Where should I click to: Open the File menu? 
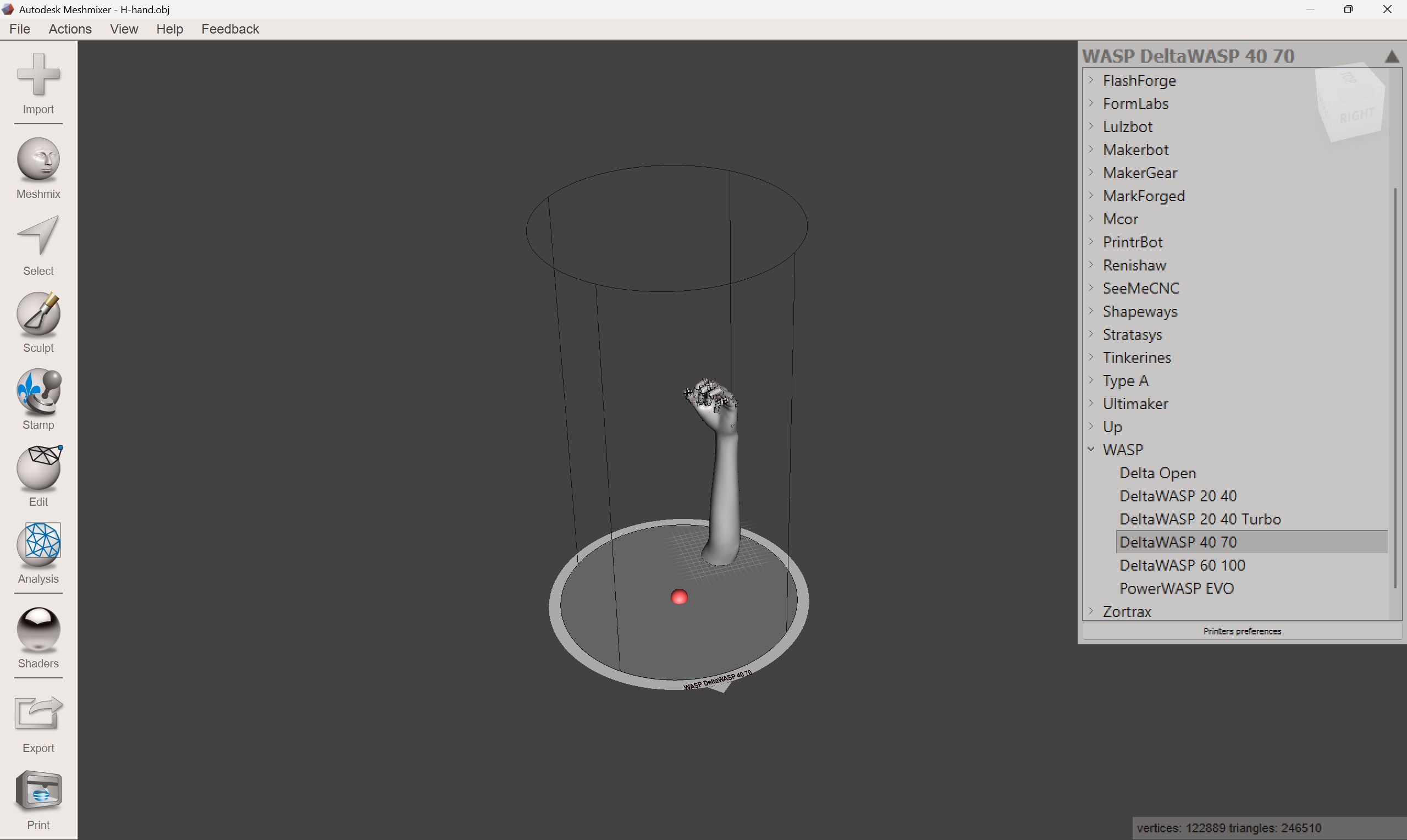tap(20, 29)
